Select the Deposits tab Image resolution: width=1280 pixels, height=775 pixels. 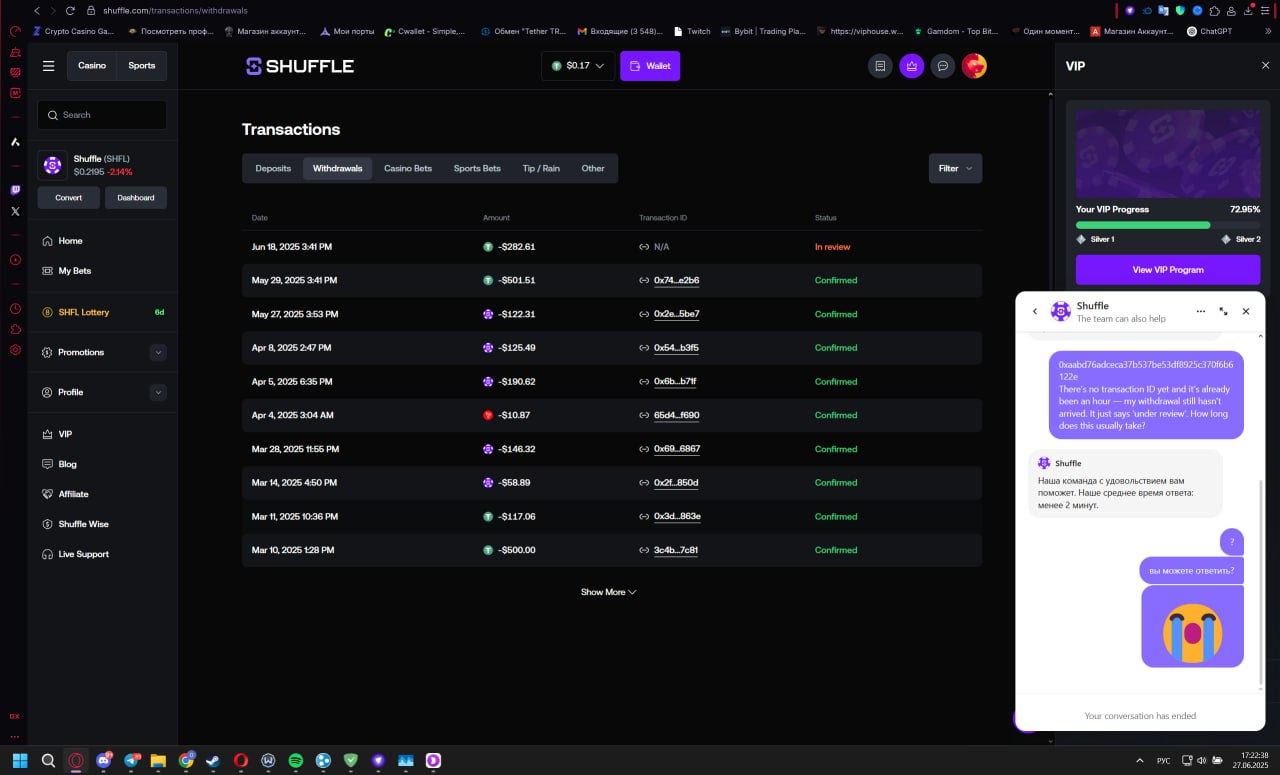(273, 168)
